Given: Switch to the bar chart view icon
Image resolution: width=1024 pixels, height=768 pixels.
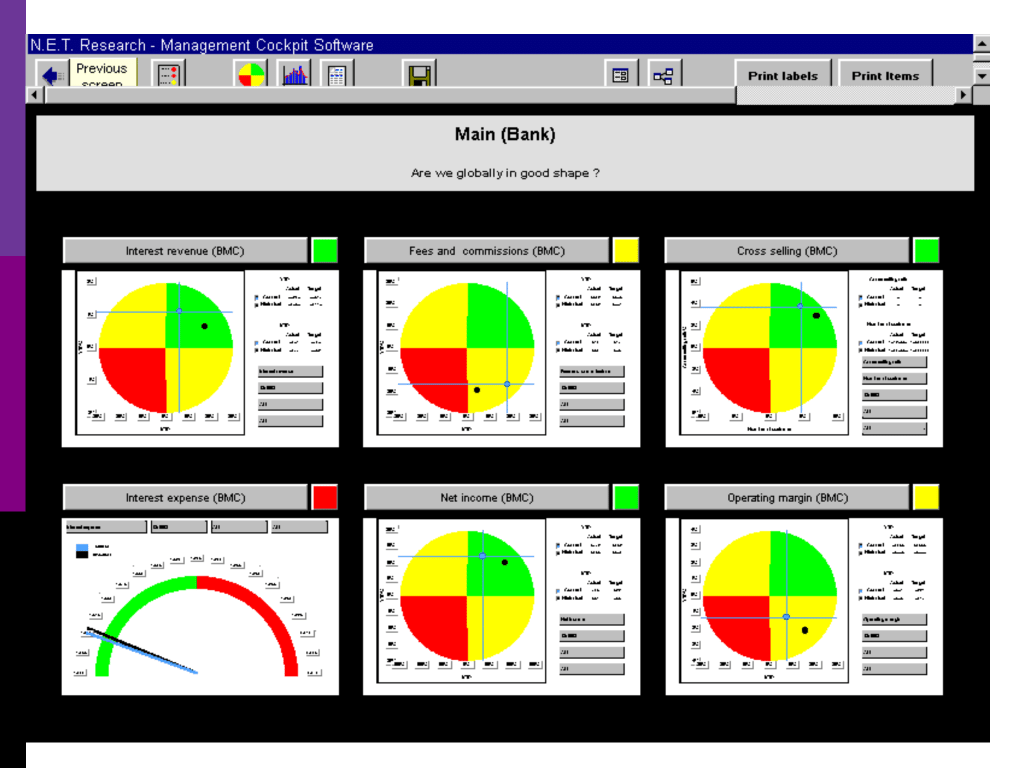Looking at the screenshot, I should click(296, 75).
